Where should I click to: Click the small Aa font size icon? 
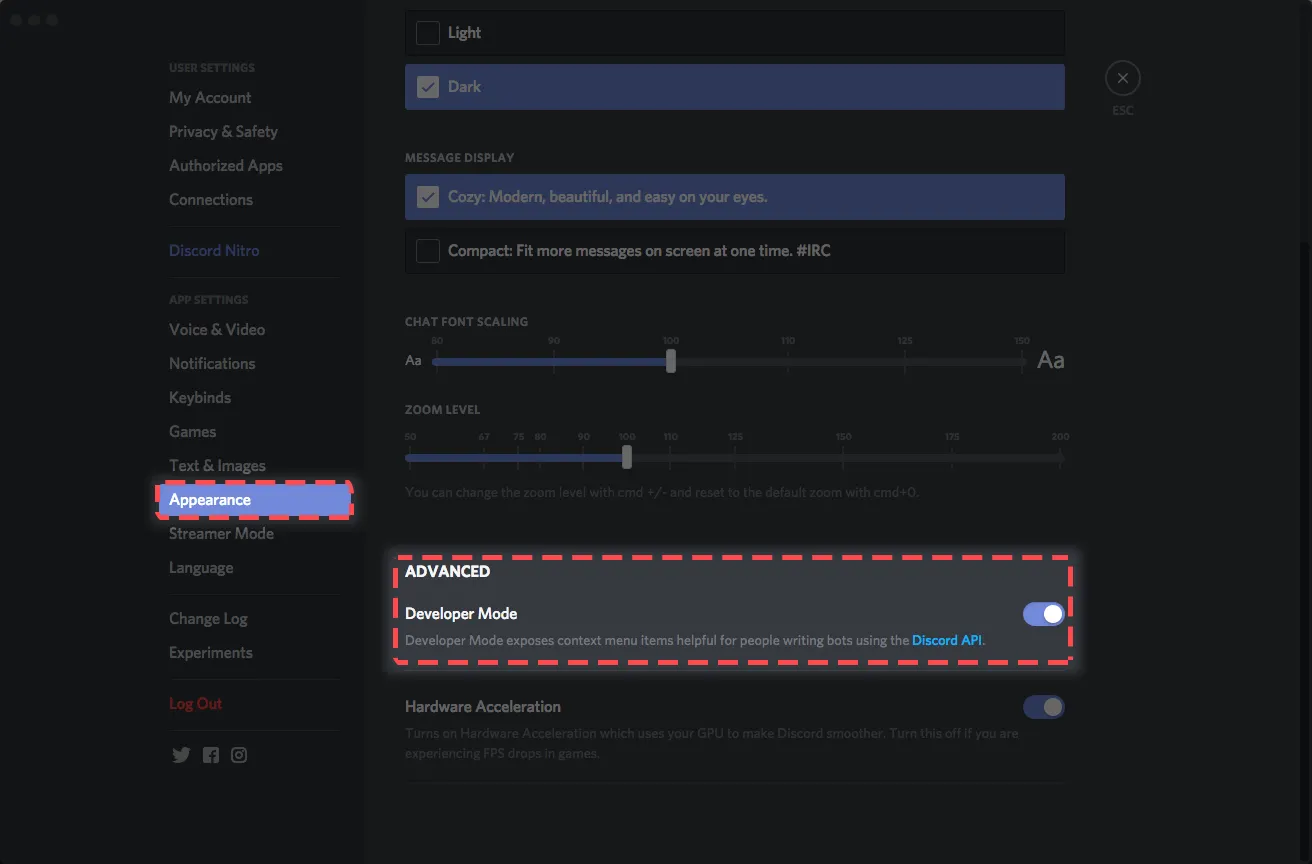click(x=413, y=360)
